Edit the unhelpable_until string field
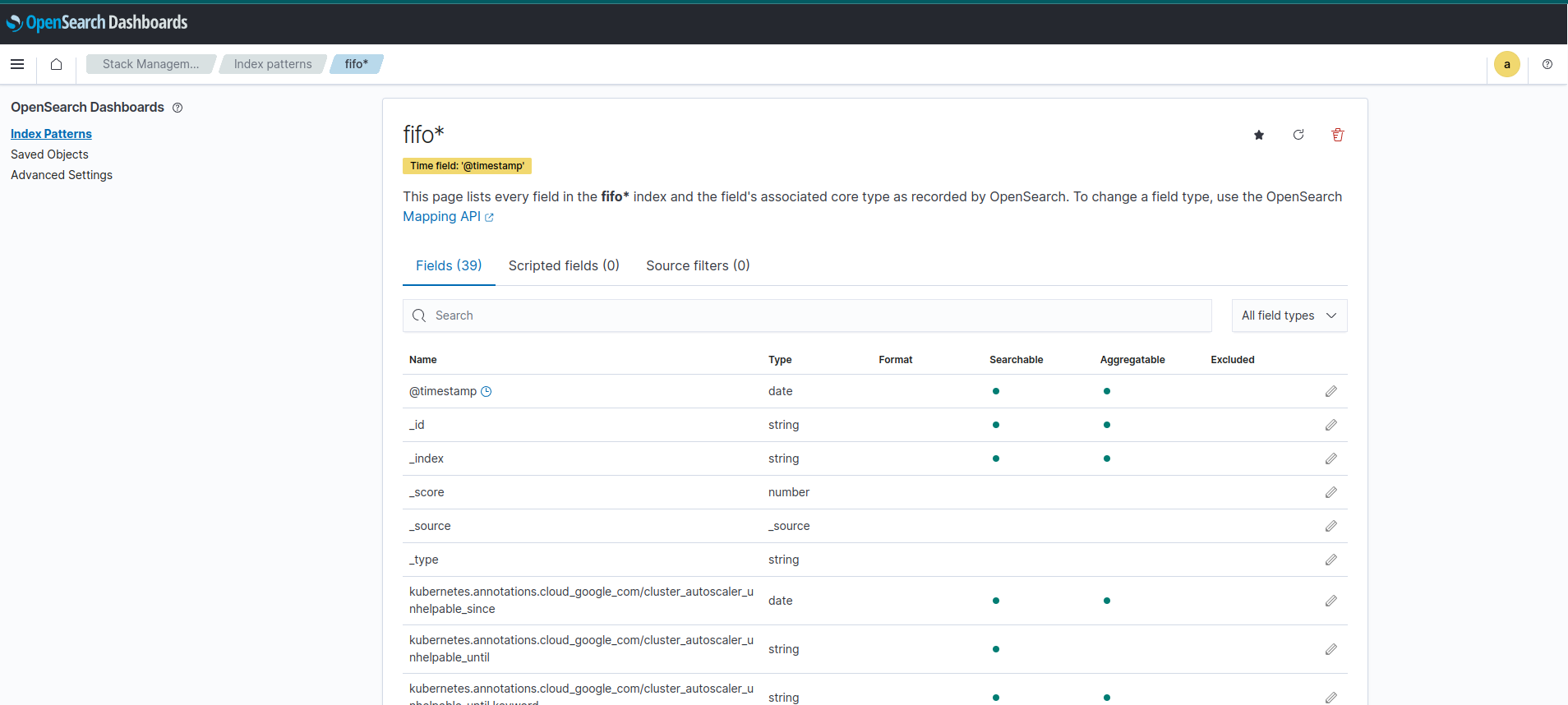The width and height of the screenshot is (1568, 705). (1330, 649)
